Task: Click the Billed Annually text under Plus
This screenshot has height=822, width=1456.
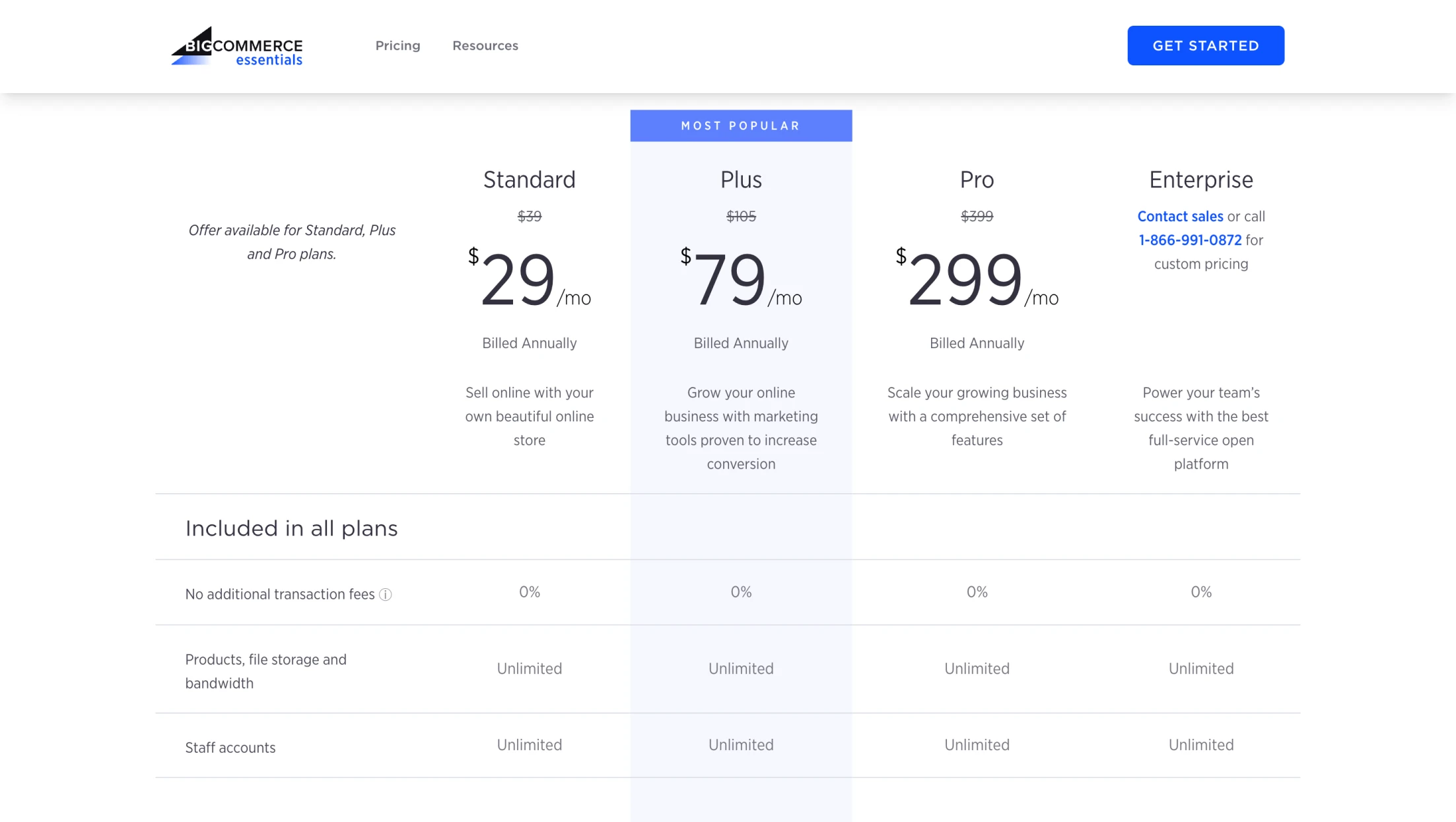Action: [740, 343]
